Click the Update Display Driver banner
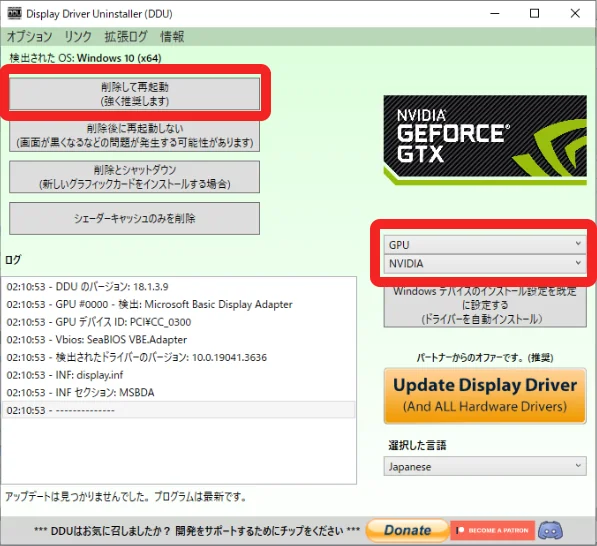 click(485, 396)
